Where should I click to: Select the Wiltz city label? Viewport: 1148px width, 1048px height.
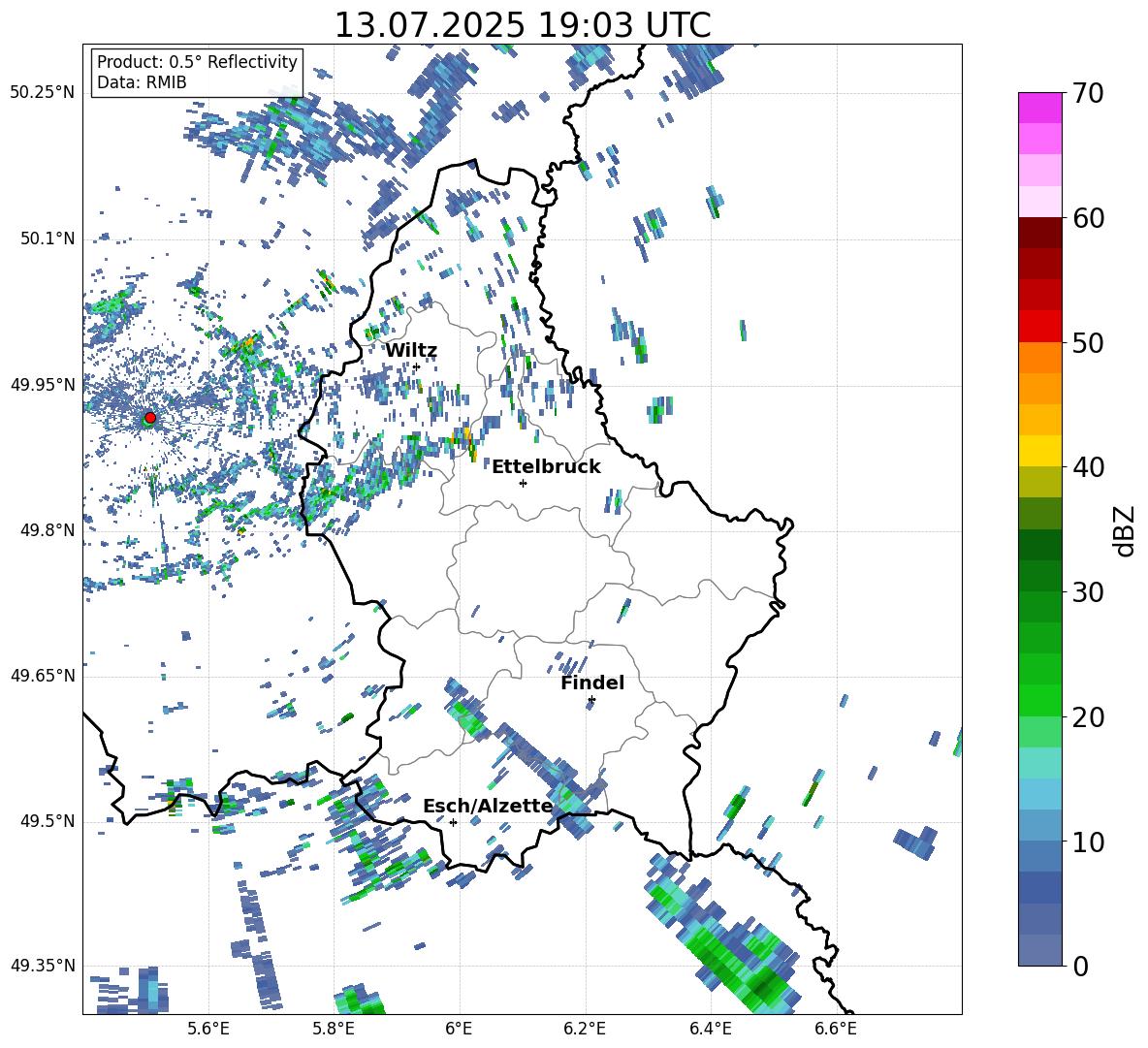pos(411,351)
